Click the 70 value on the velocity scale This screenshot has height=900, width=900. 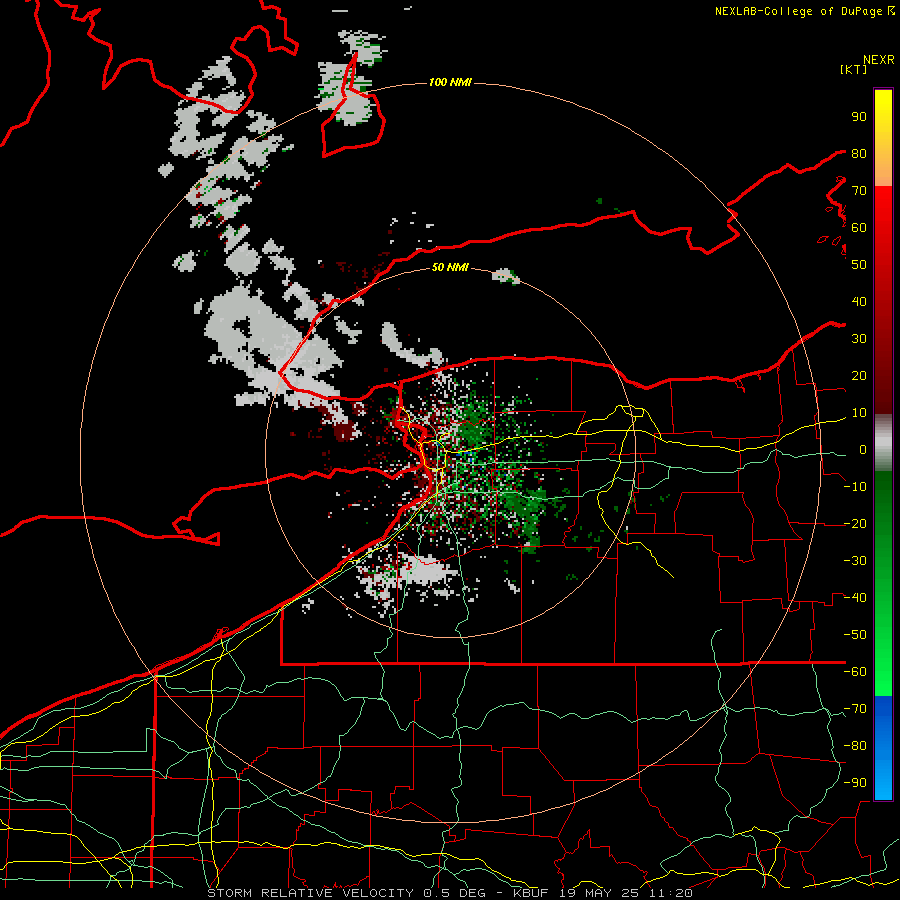tap(859, 191)
